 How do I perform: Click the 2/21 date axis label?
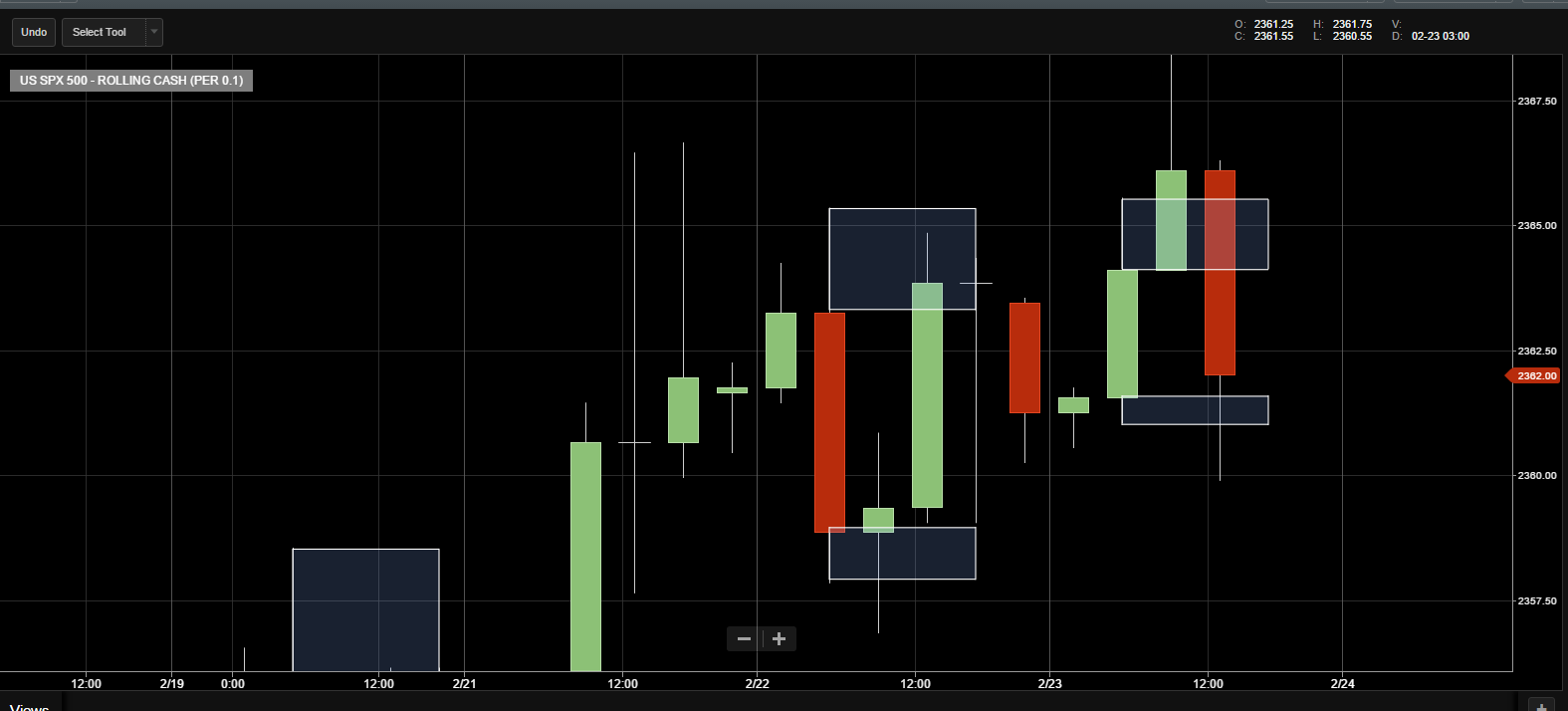(x=464, y=683)
